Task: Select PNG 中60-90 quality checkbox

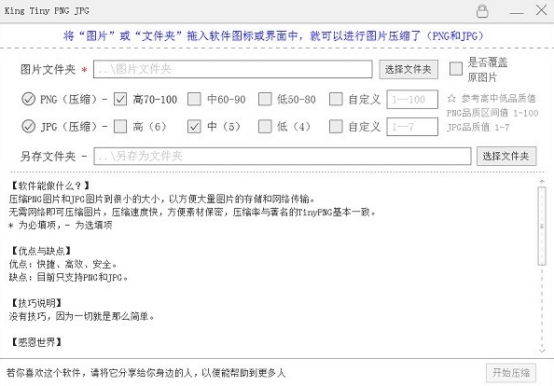Action: pyautogui.click(x=194, y=99)
